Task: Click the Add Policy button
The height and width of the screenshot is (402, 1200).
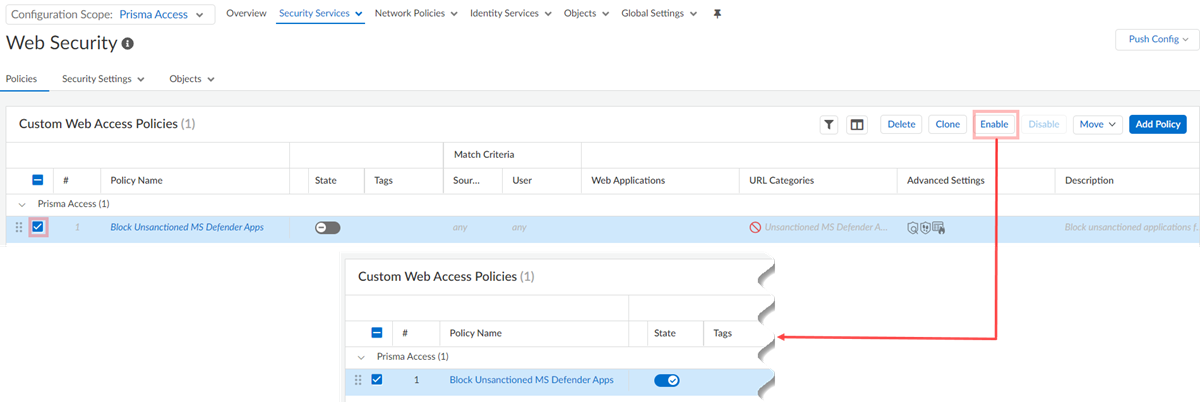Action: tap(1156, 124)
